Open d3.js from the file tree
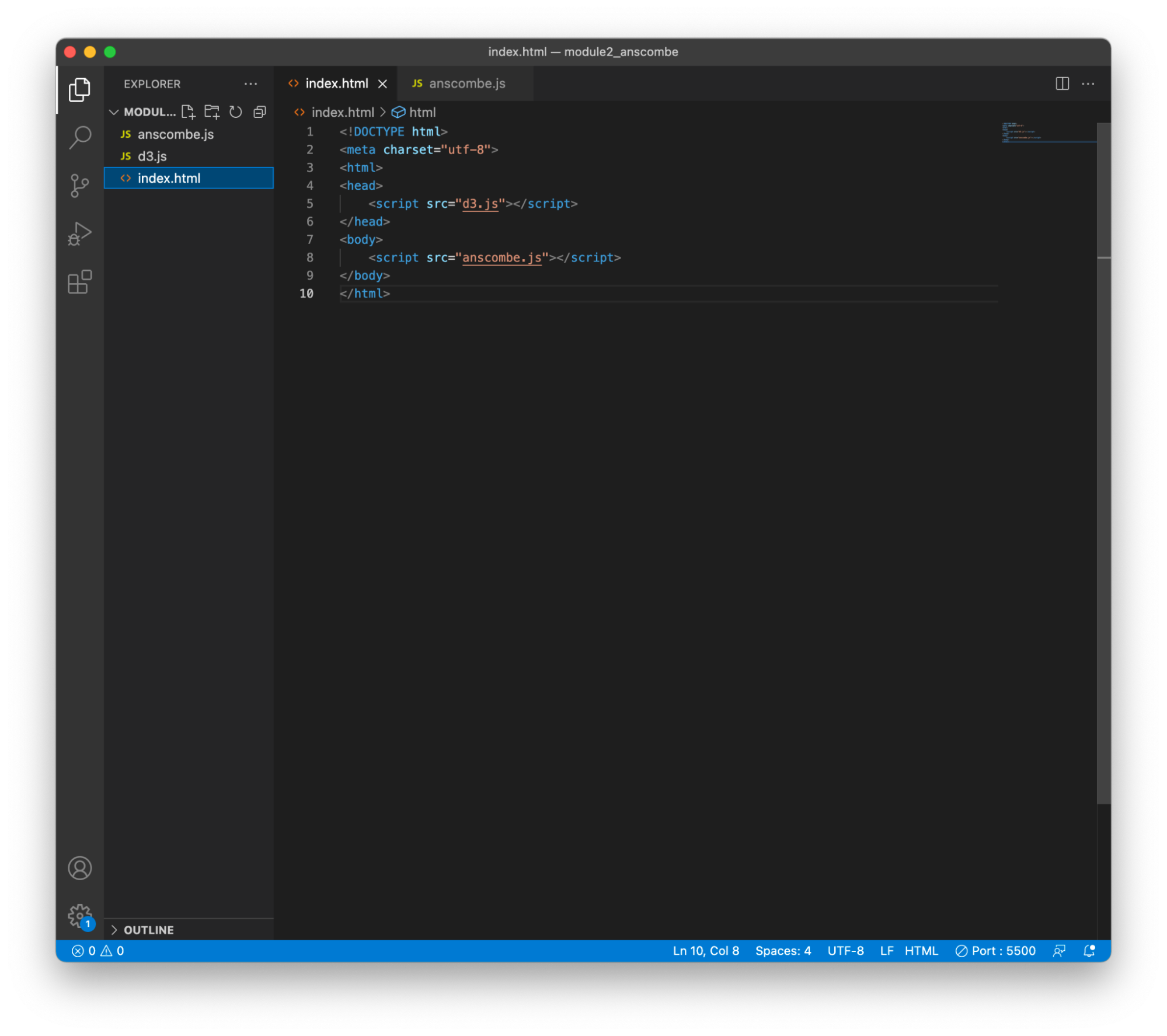Viewport: 1167px width, 1036px height. coord(152,156)
